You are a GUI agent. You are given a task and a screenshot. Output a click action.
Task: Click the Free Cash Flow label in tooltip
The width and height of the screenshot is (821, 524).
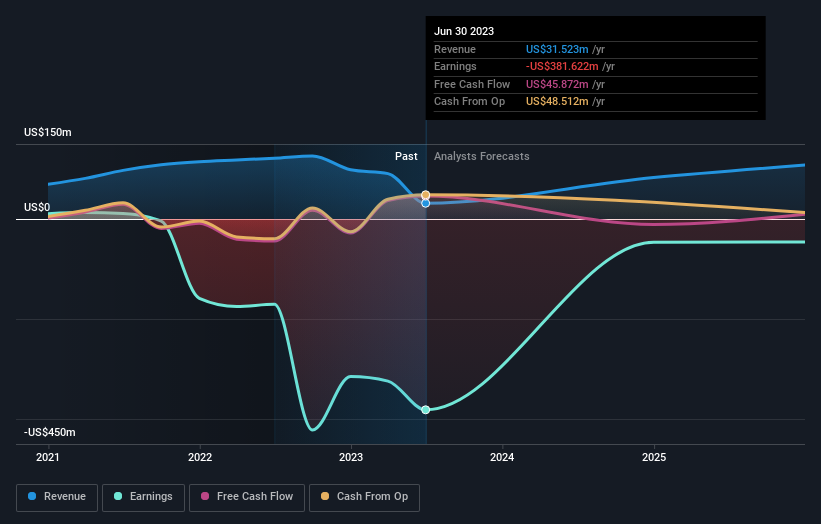(472, 84)
